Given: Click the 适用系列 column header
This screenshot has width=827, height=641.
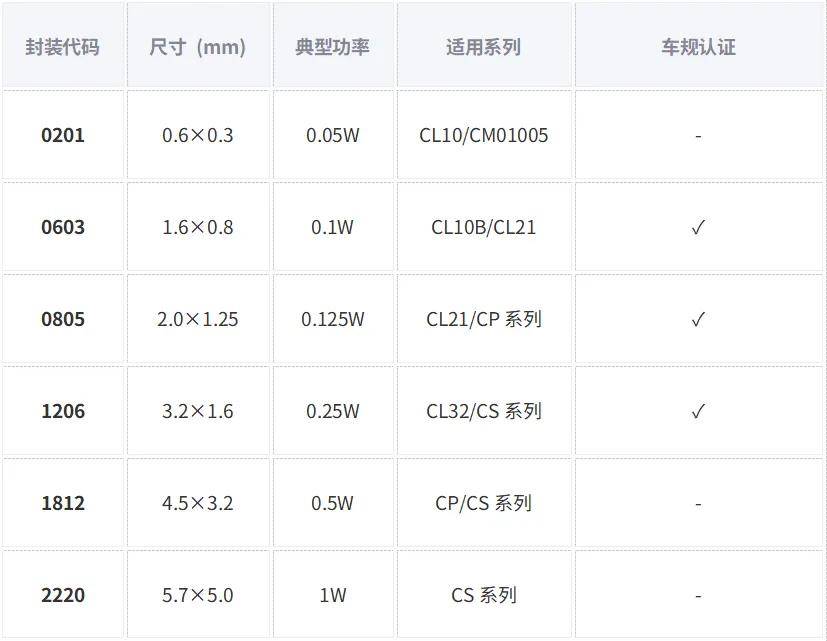Looking at the screenshot, I should [x=484, y=47].
